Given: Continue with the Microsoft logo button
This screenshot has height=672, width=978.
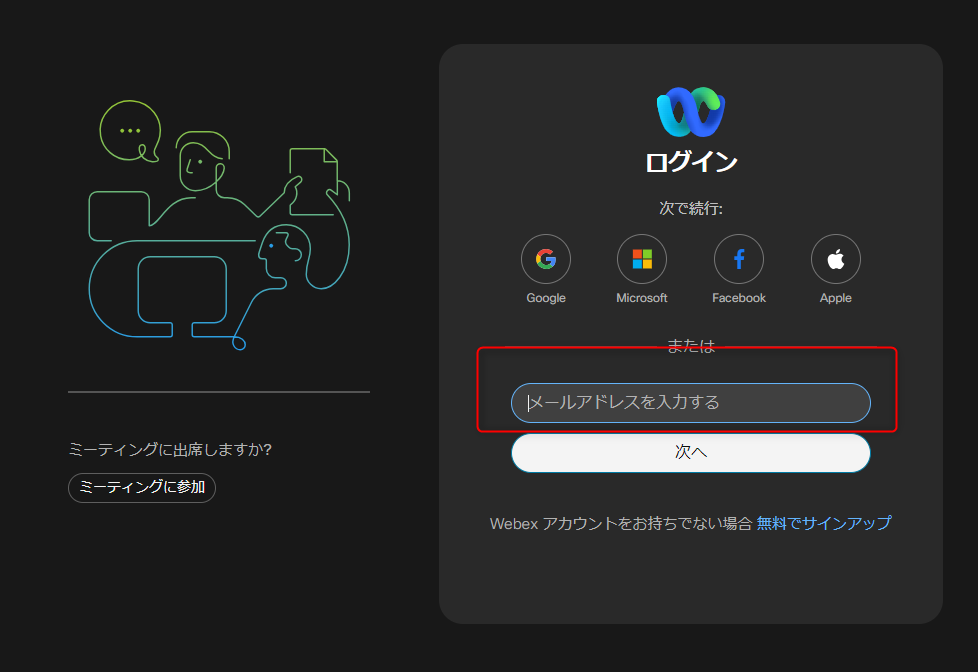Looking at the screenshot, I should point(642,259).
